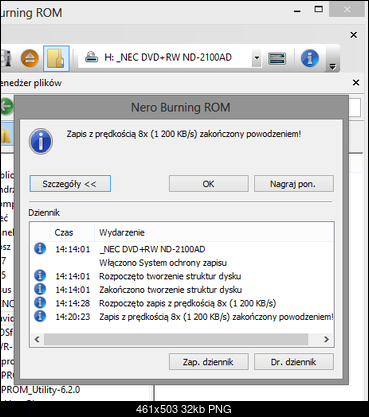Click the orange eject disc icon
This screenshot has width=369, height=417.
pos(30,58)
